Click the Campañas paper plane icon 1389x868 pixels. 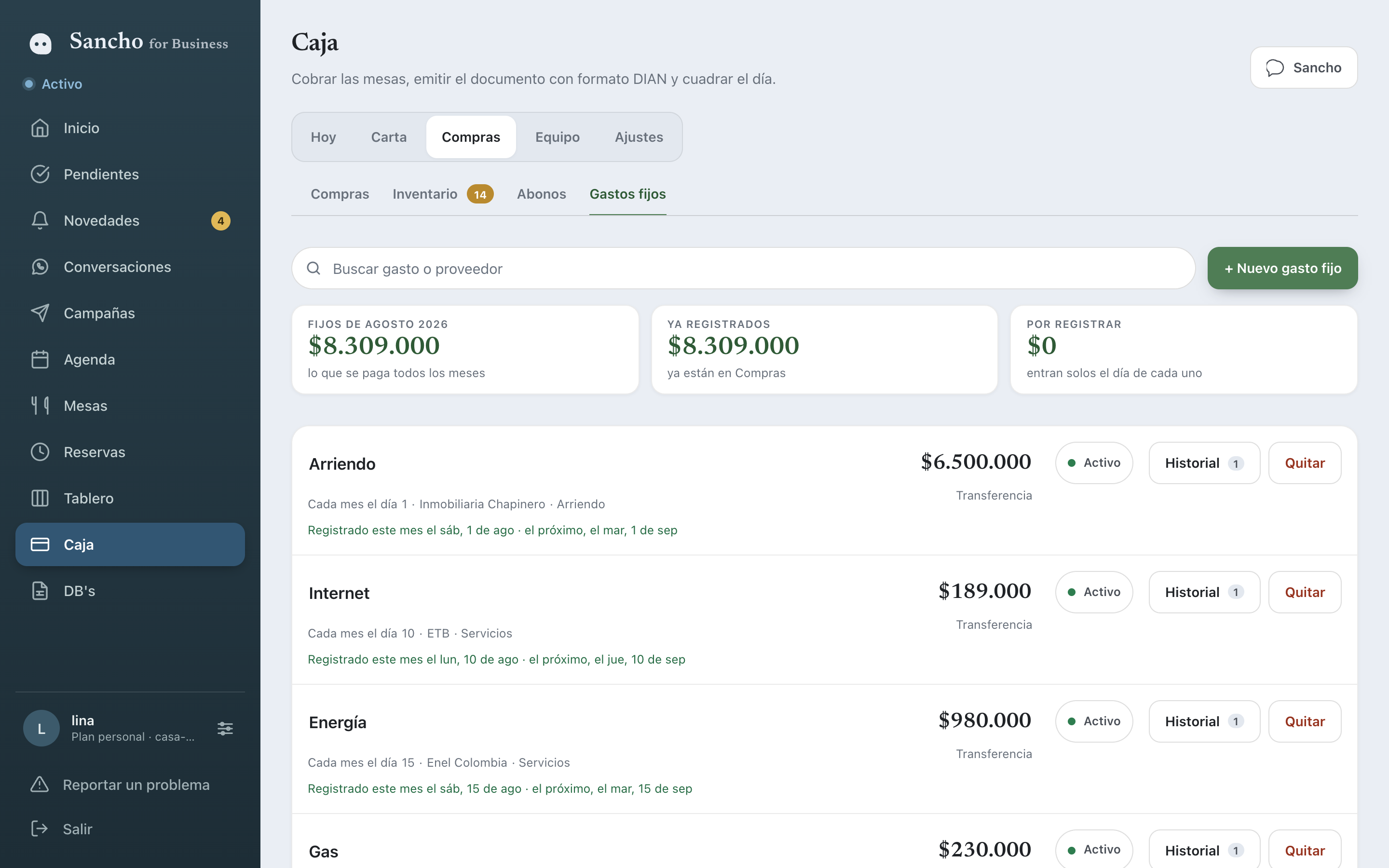point(40,313)
